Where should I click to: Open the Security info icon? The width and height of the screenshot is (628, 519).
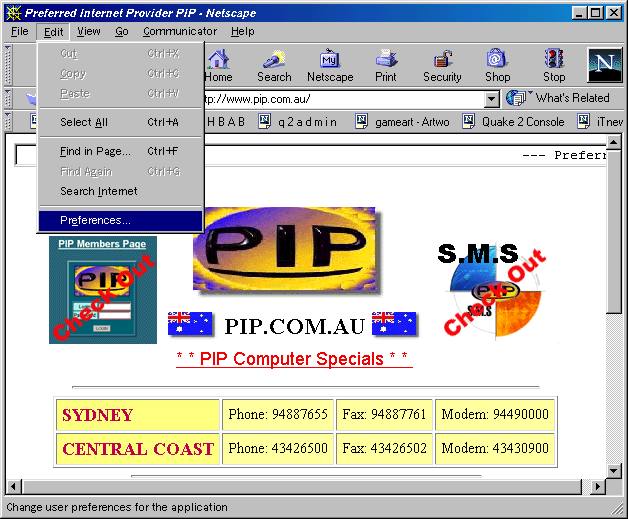(442, 65)
